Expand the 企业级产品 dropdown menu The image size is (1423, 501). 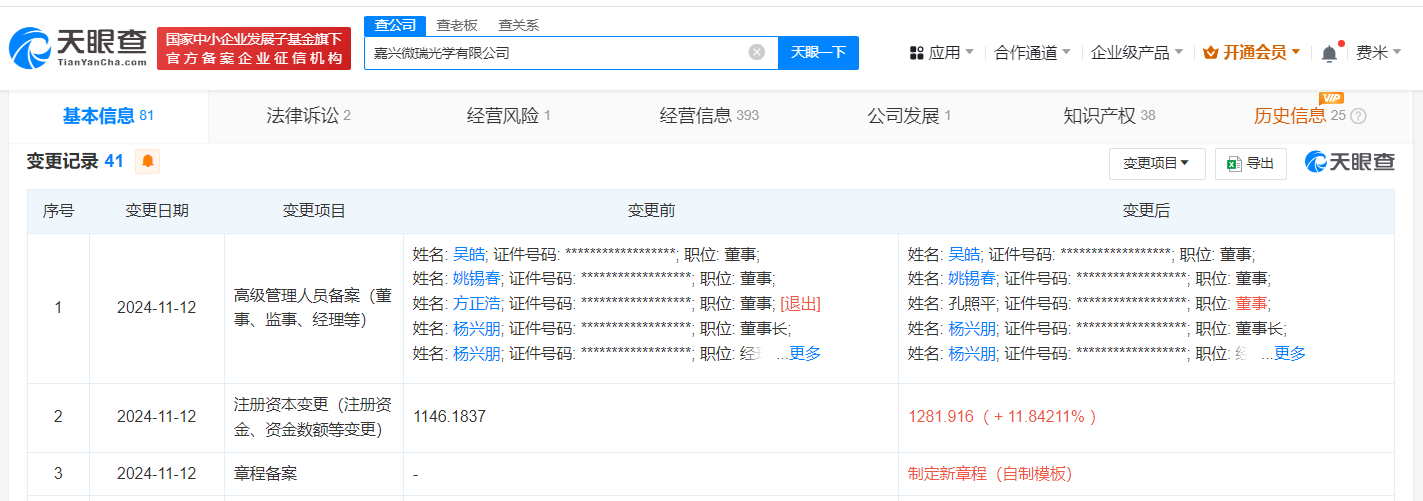point(1136,53)
